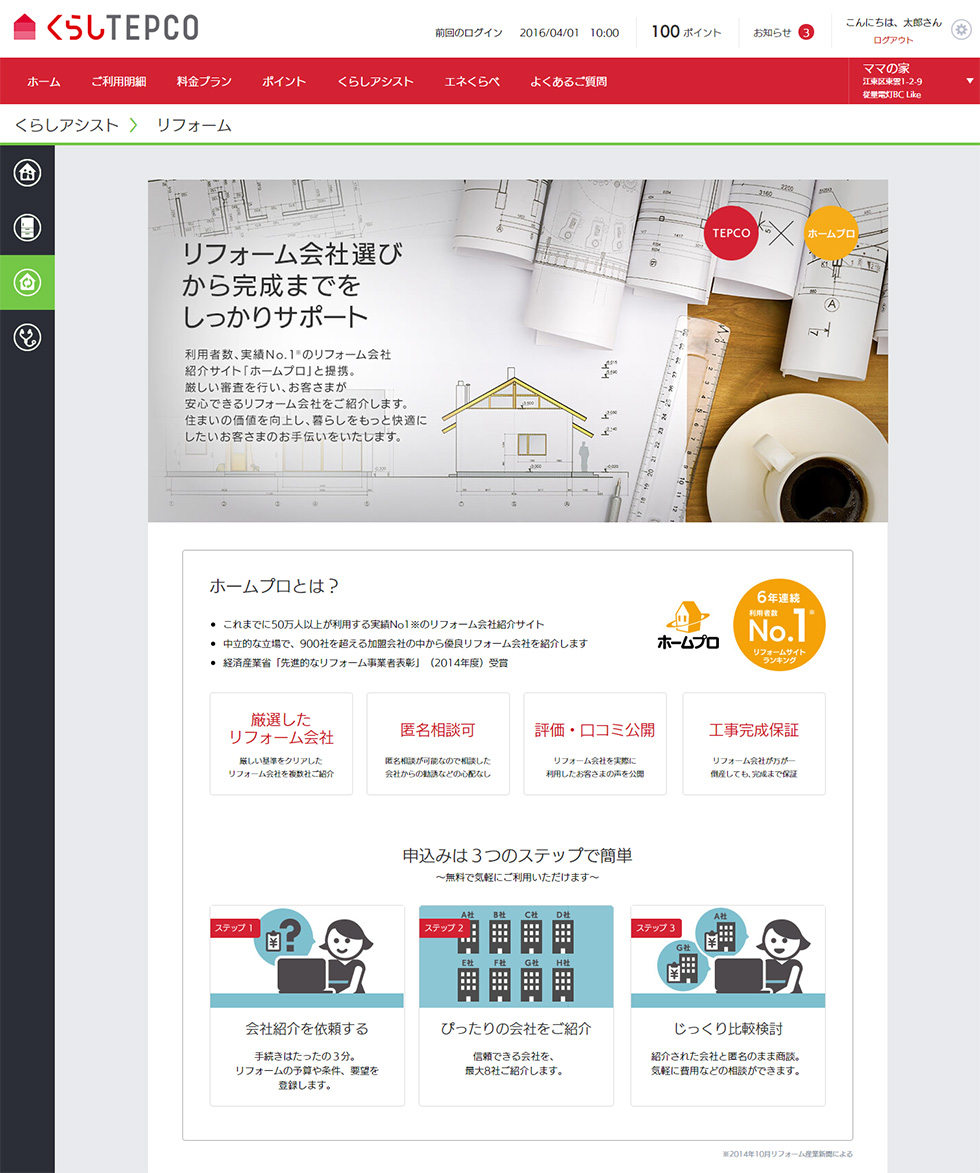Click the ステップ 1 illustration
Viewport: 980px width, 1173px height.
click(x=307, y=957)
